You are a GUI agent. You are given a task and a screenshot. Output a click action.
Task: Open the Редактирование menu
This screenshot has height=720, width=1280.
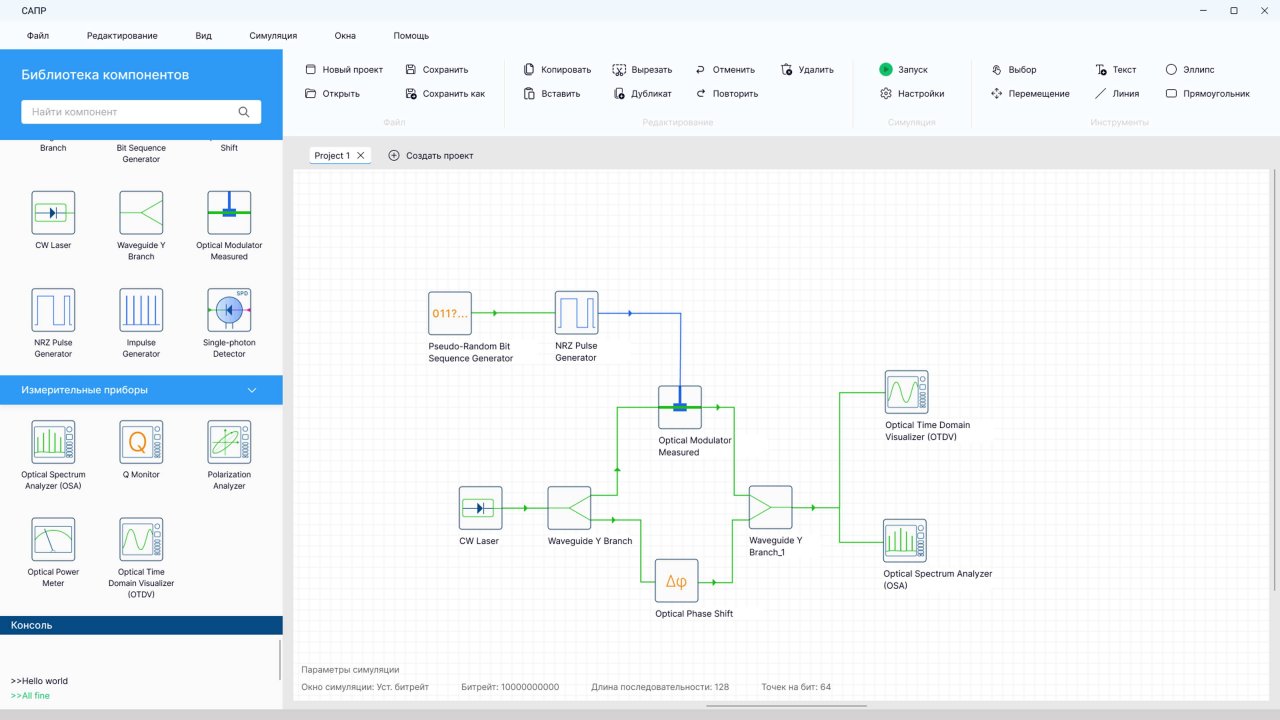click(x=122, y=36)
